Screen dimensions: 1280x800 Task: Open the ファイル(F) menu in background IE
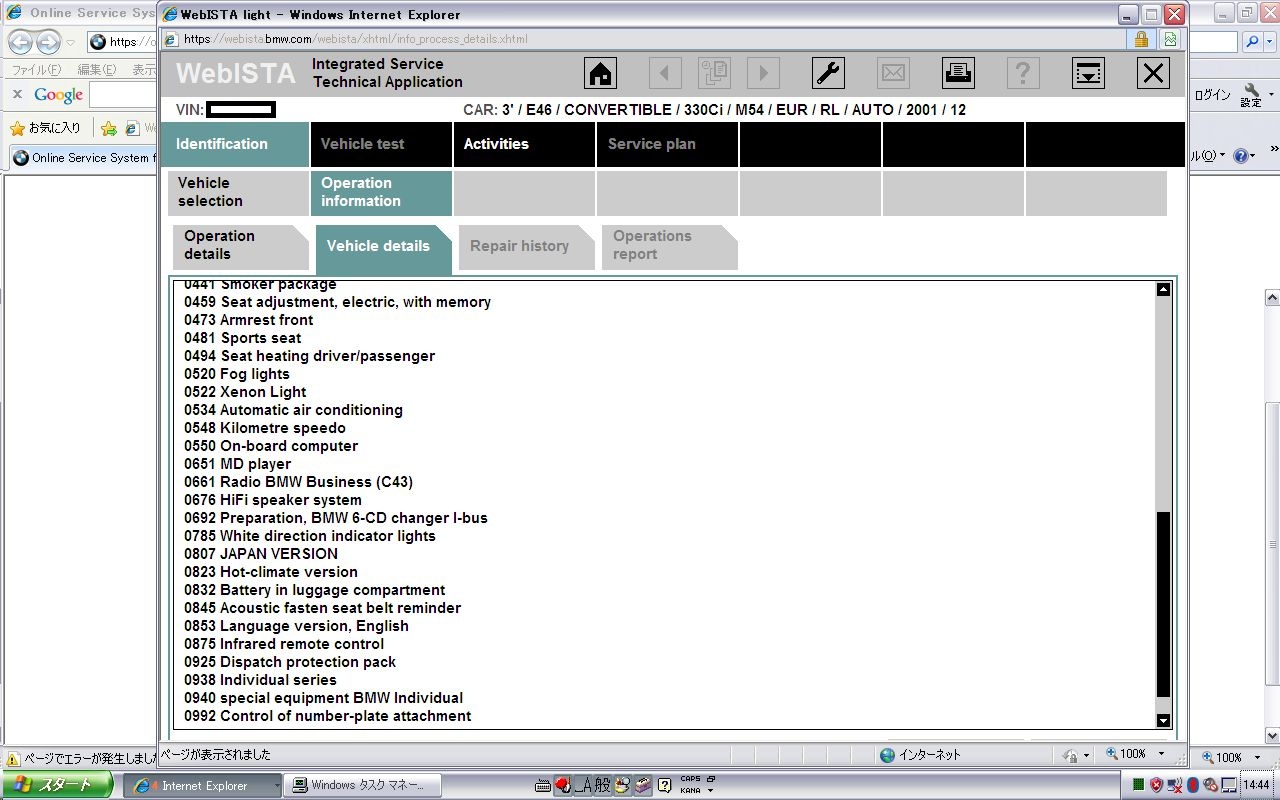(x=36, y=70)
